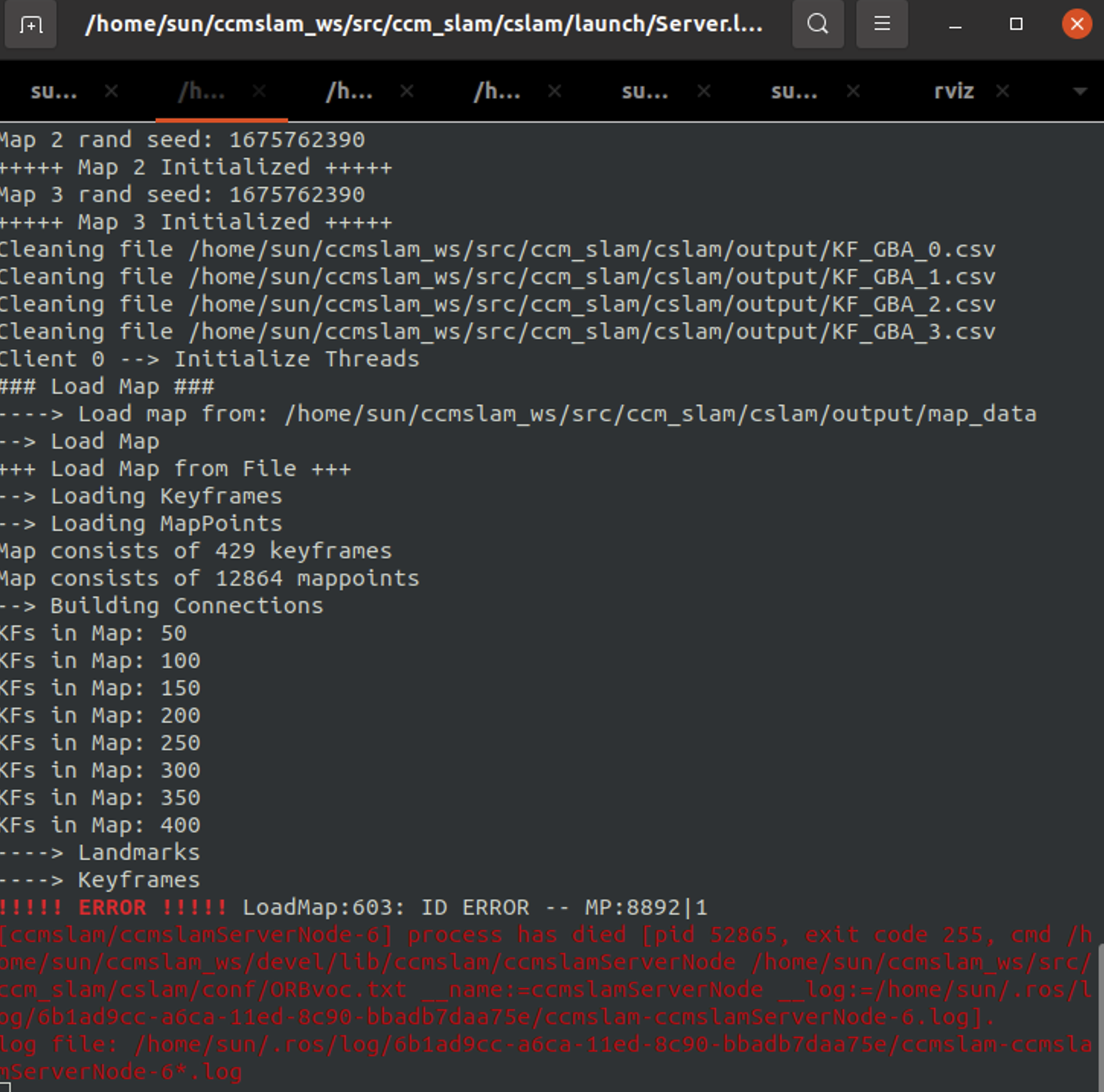Click the Cleaning file KF_GBA_0.csv line
Screen dimensions: 1104x1092
[497, 249]
